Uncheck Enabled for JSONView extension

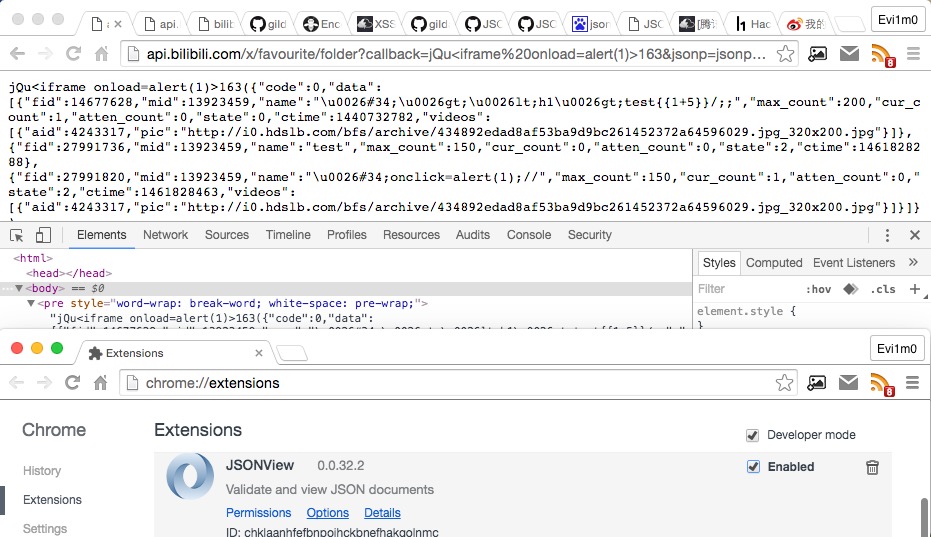753,467
